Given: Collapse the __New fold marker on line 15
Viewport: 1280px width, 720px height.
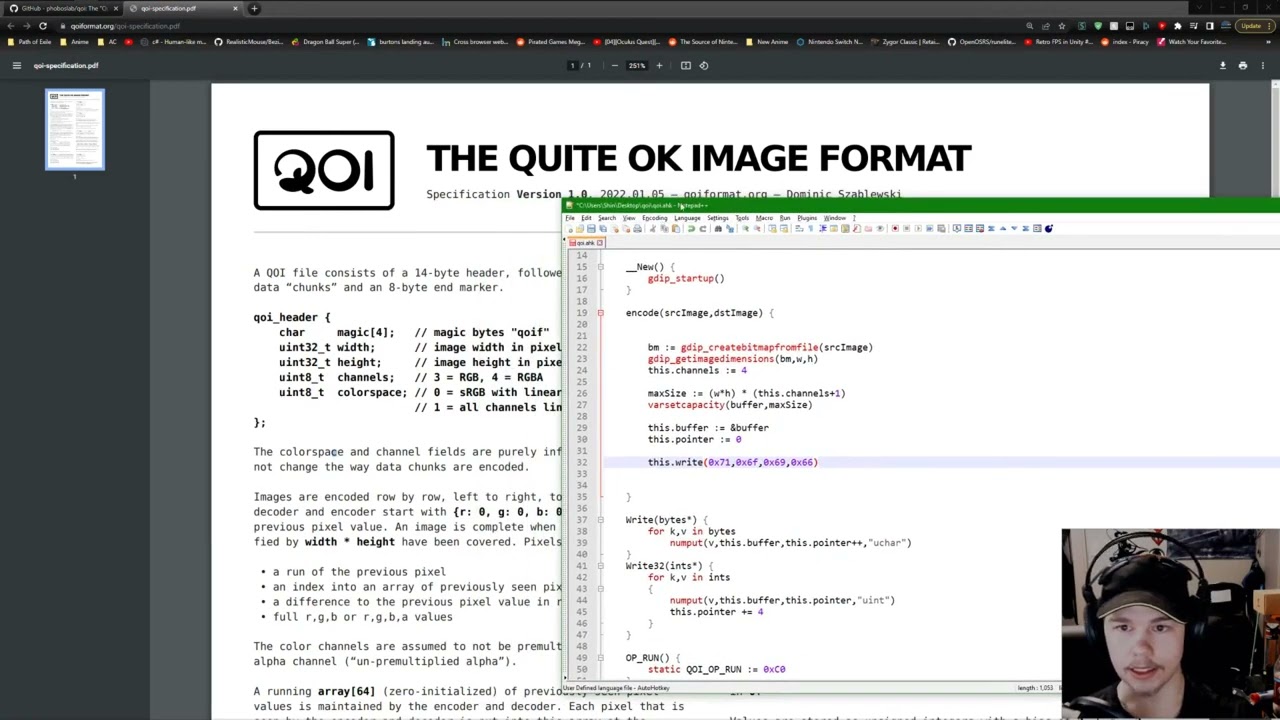Looking at the screenshot, I should point(600,267).
